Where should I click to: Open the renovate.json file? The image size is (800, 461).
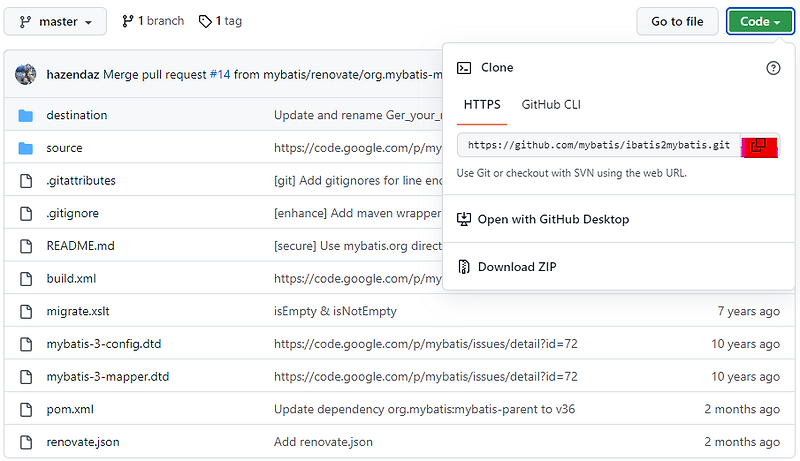click(84, 441)
